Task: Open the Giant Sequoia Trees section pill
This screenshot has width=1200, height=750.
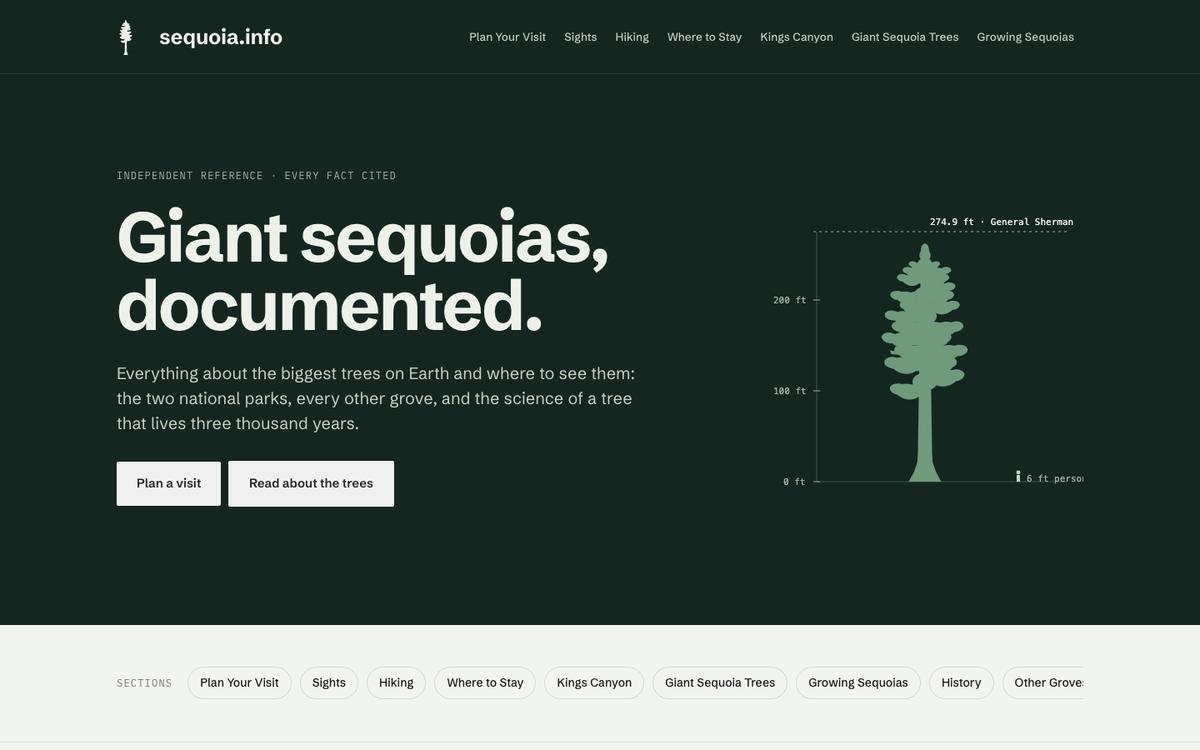Action: tap(720, 683)
